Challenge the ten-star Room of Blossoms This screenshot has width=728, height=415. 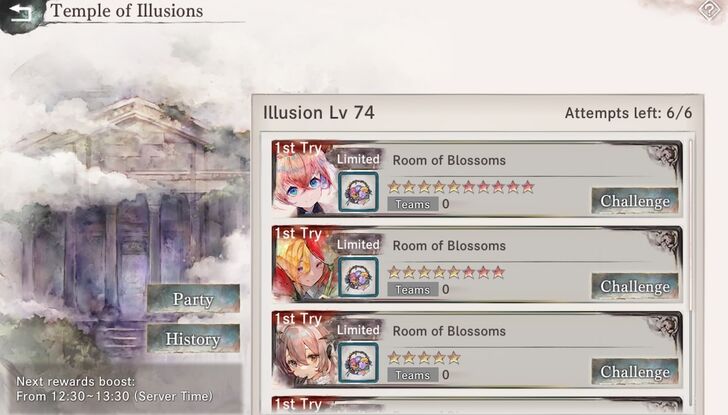pyautogui.click(x=635, y=201)
